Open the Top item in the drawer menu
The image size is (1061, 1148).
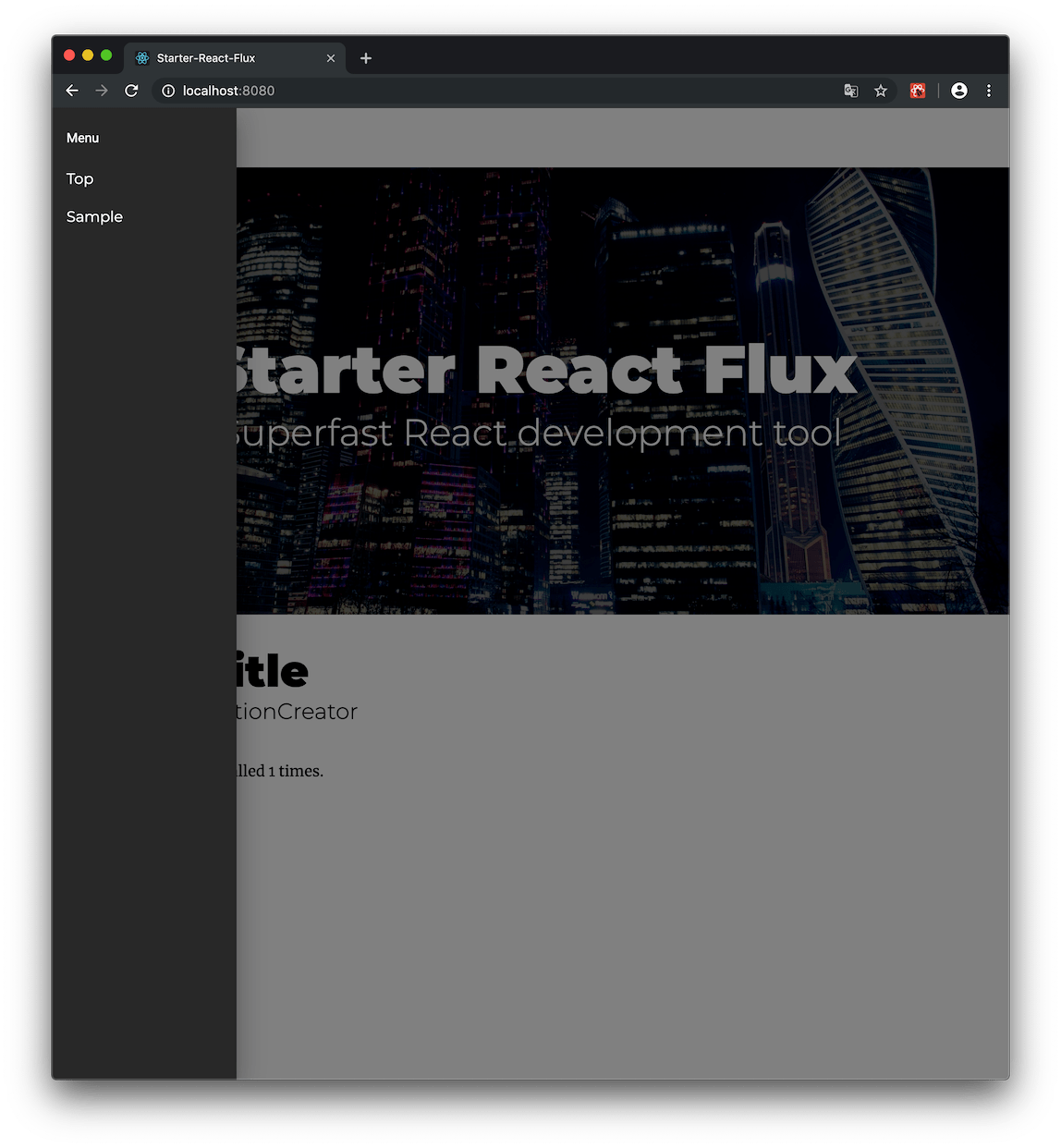click(80, 178)
